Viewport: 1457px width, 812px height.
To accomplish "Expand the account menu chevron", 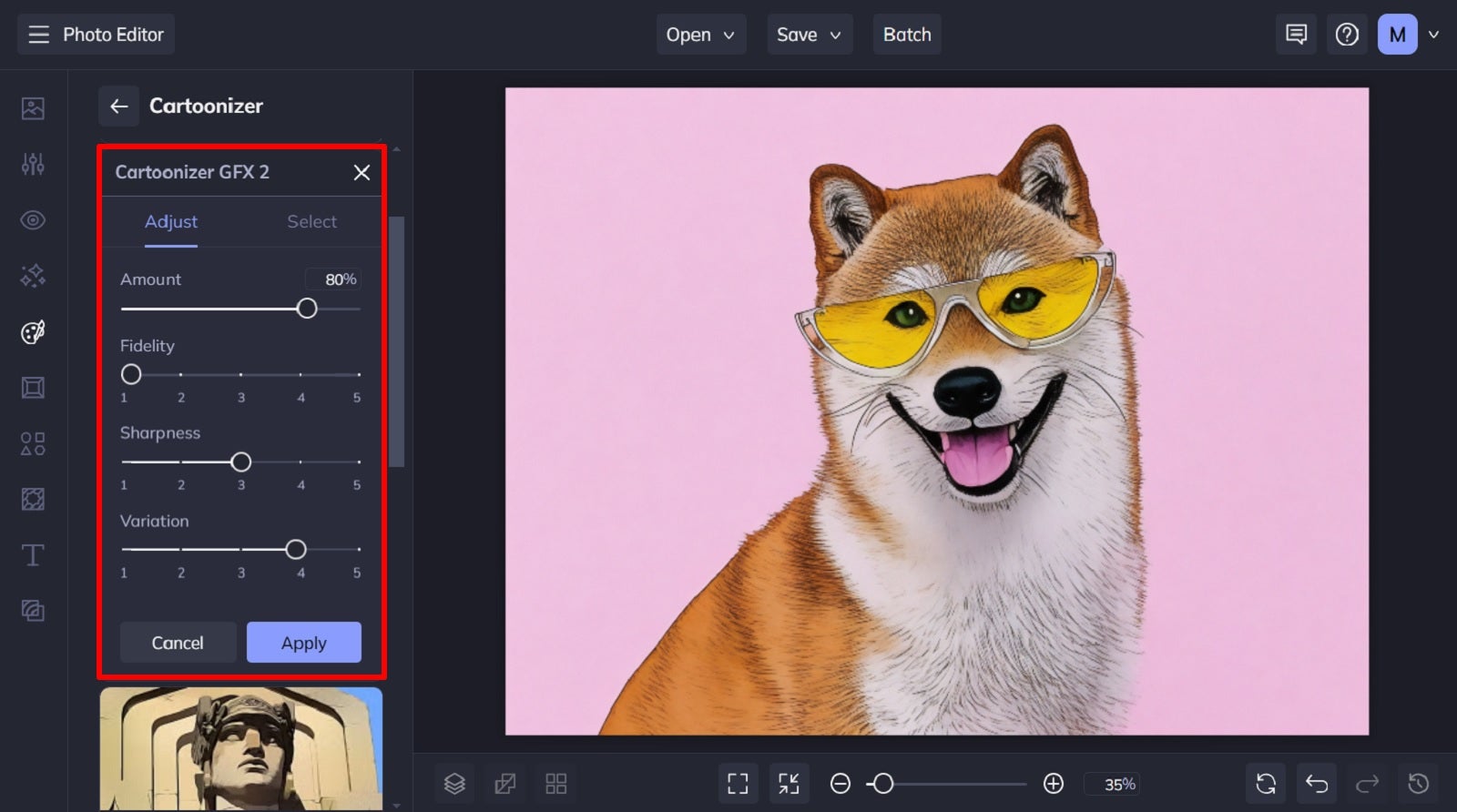I will pyautogui.click(x=1433, y=35).
